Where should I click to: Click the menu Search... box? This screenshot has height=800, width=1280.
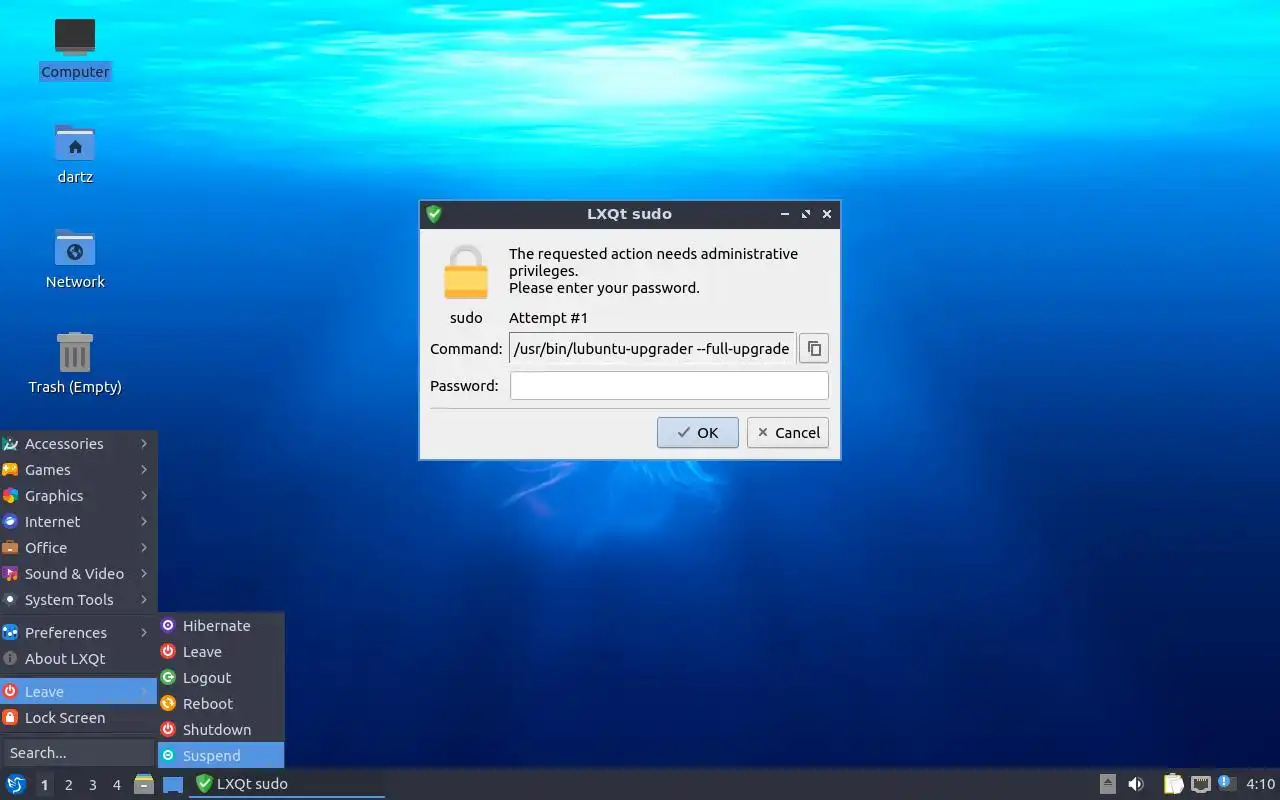tap(78, 753)
